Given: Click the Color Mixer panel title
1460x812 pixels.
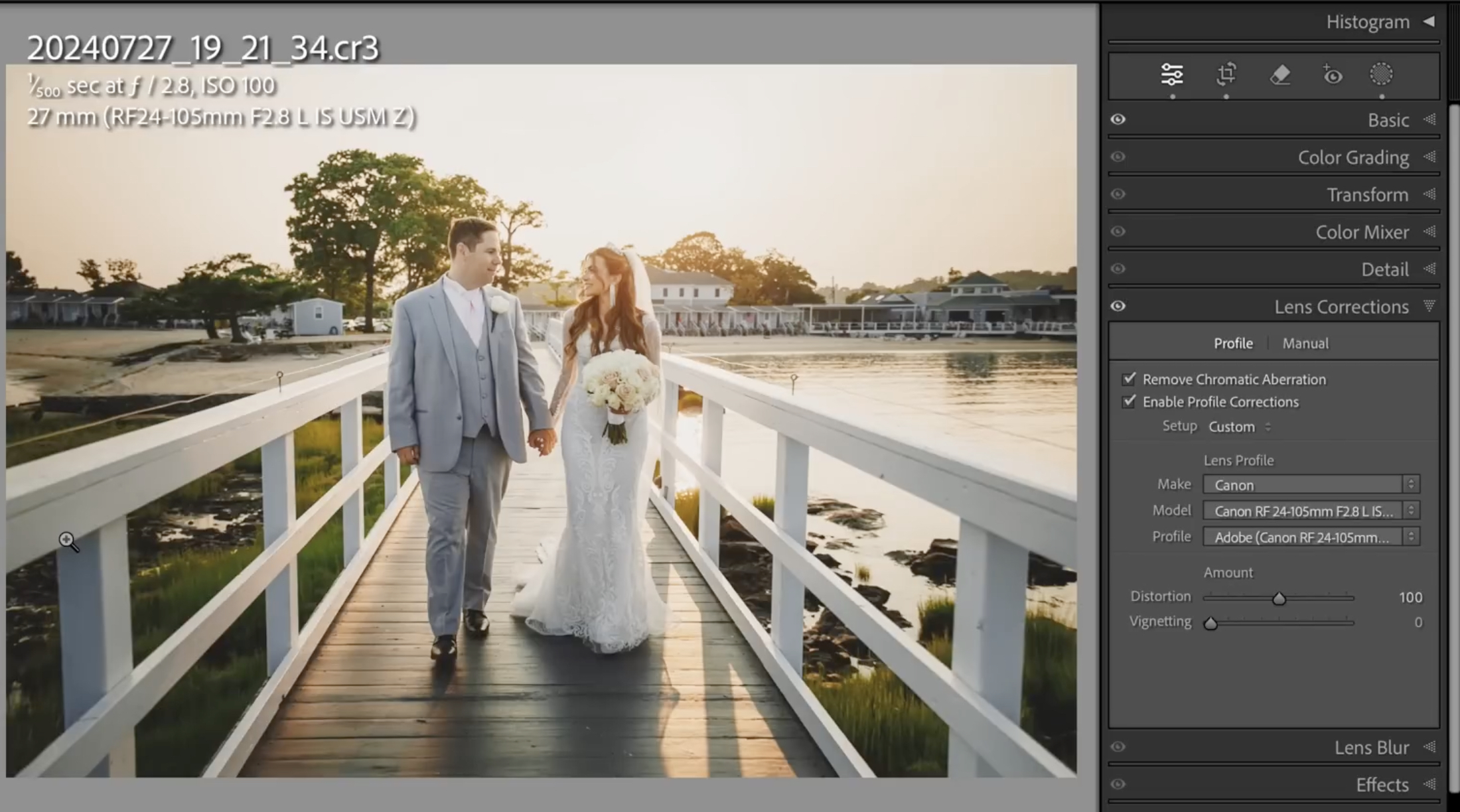Looking at the screenshot, I should click(1362, 232).
